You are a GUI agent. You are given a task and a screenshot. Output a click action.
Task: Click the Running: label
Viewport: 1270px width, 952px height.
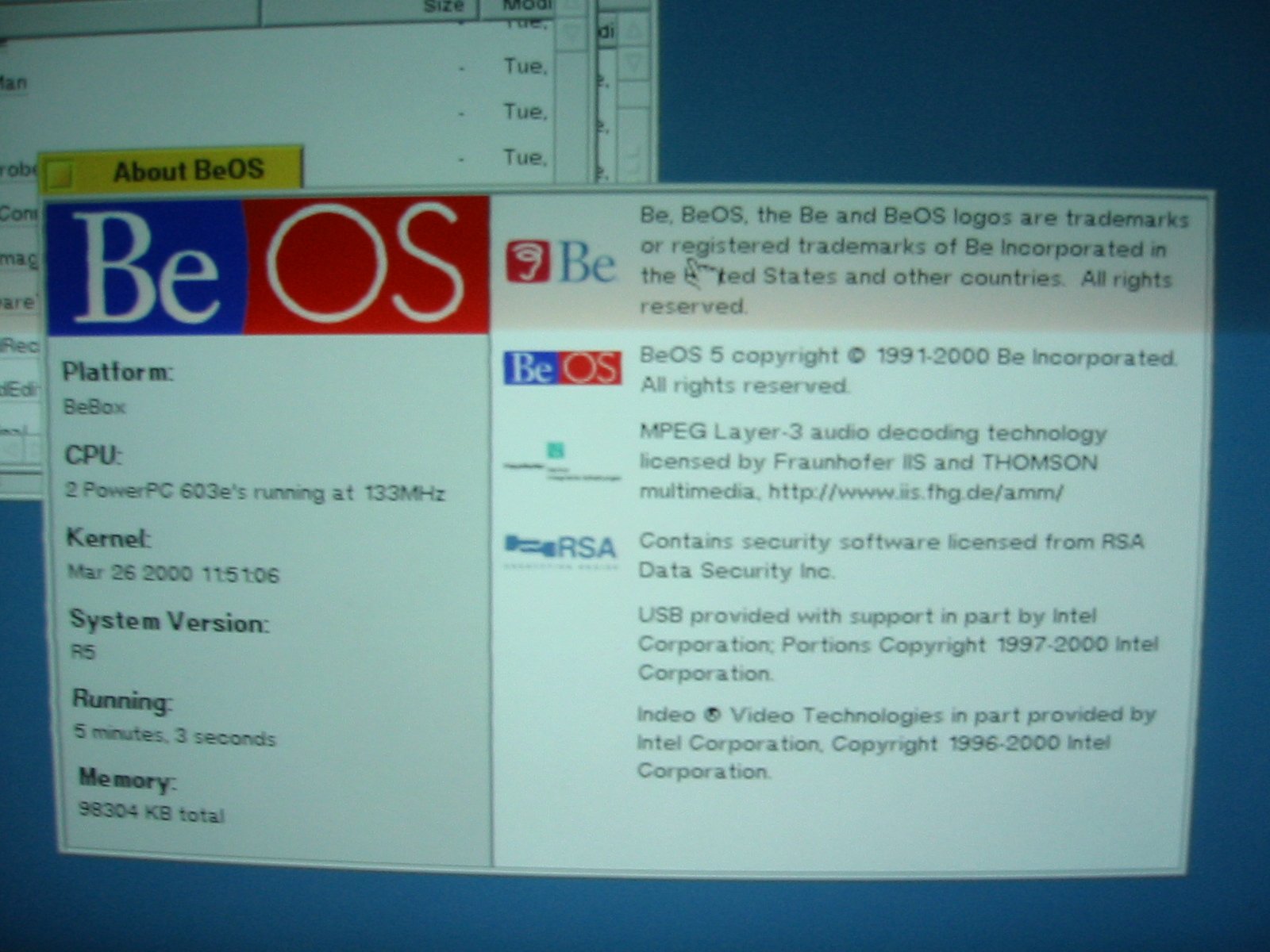[x=122, y=701]
